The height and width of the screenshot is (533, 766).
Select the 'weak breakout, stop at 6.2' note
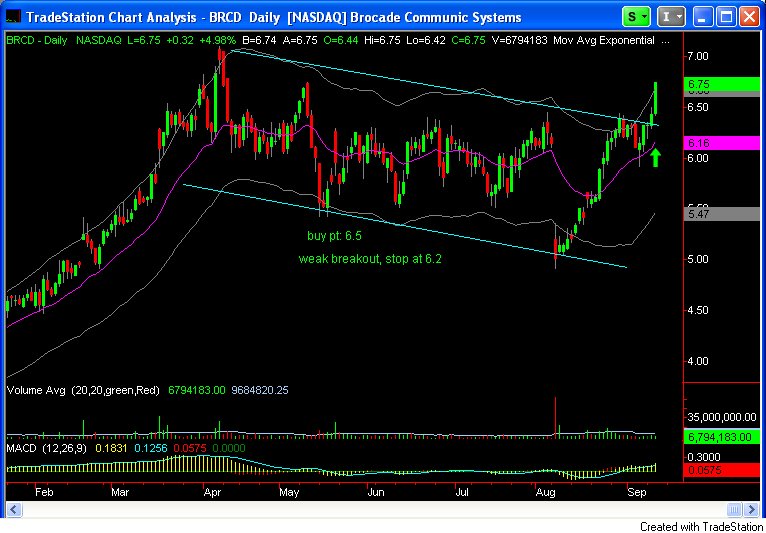(x=370, y=259)
